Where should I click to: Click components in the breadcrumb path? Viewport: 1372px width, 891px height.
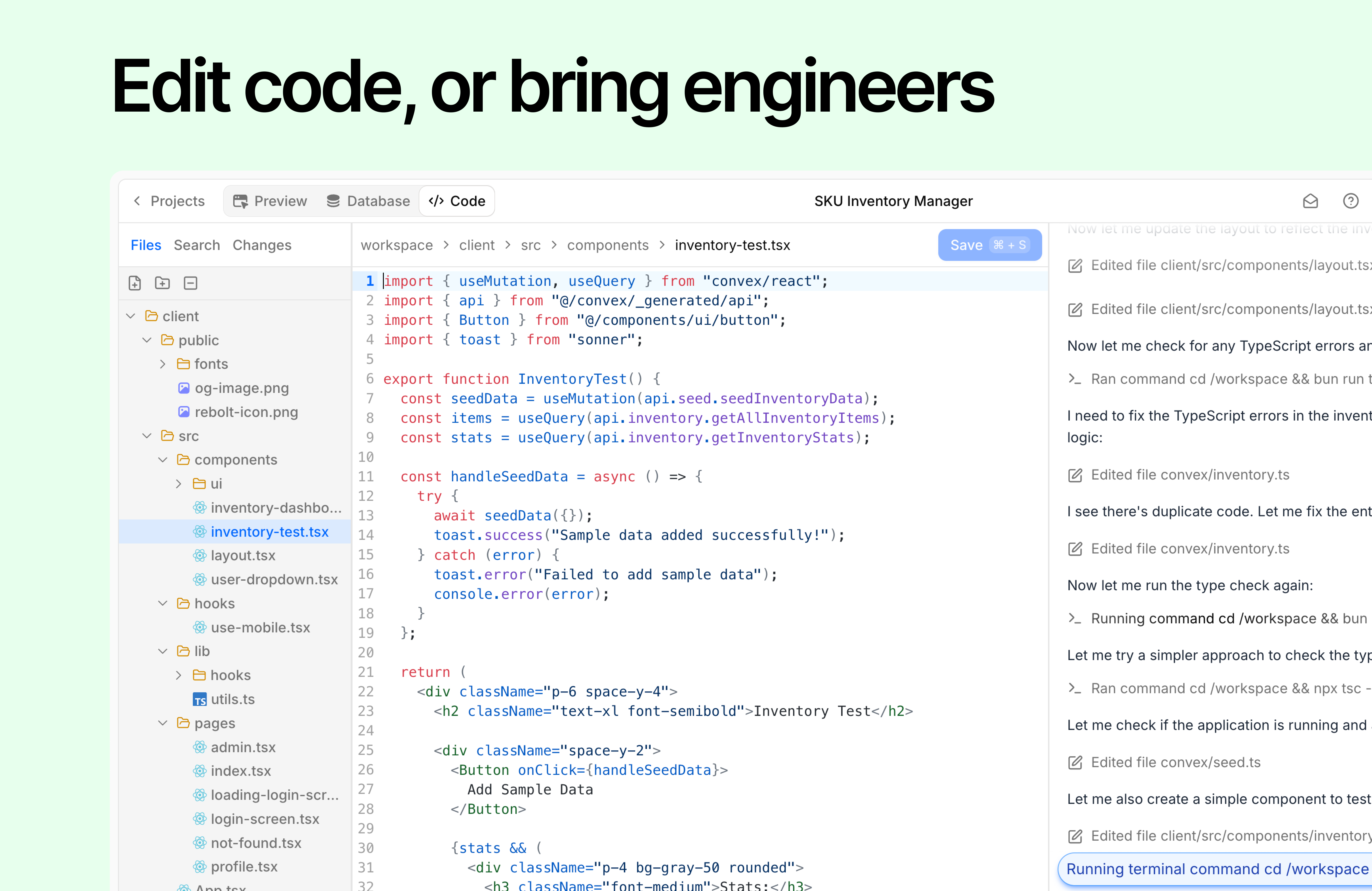coord(608,245)
